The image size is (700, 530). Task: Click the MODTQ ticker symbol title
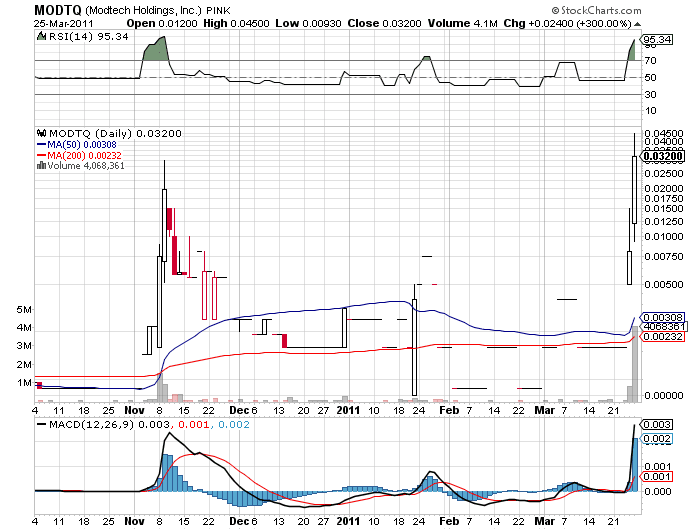(58, 10)
